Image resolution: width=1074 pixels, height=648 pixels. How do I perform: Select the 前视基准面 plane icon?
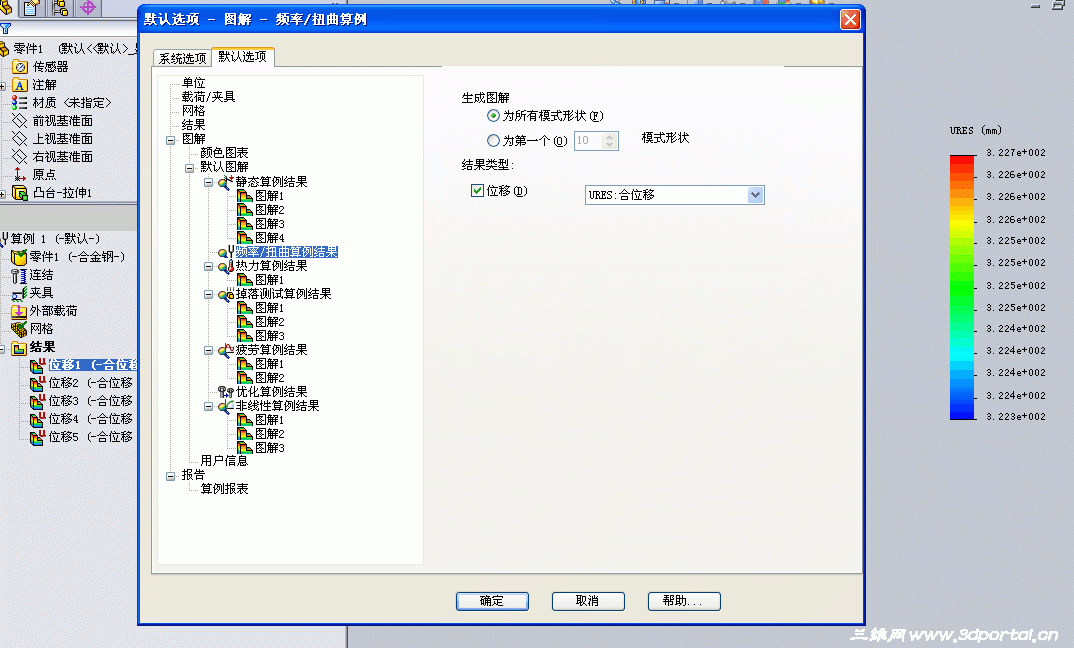point(20,121)
